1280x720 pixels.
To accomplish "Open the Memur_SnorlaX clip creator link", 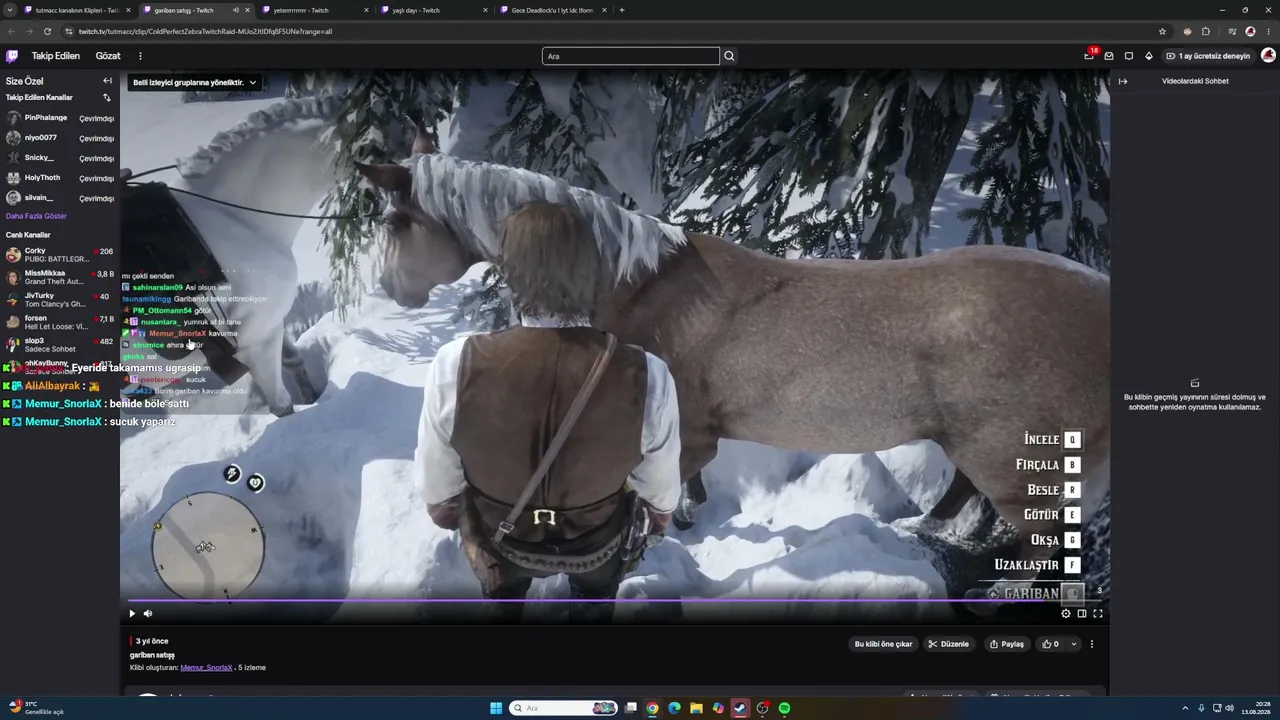I will coord(206,667).
